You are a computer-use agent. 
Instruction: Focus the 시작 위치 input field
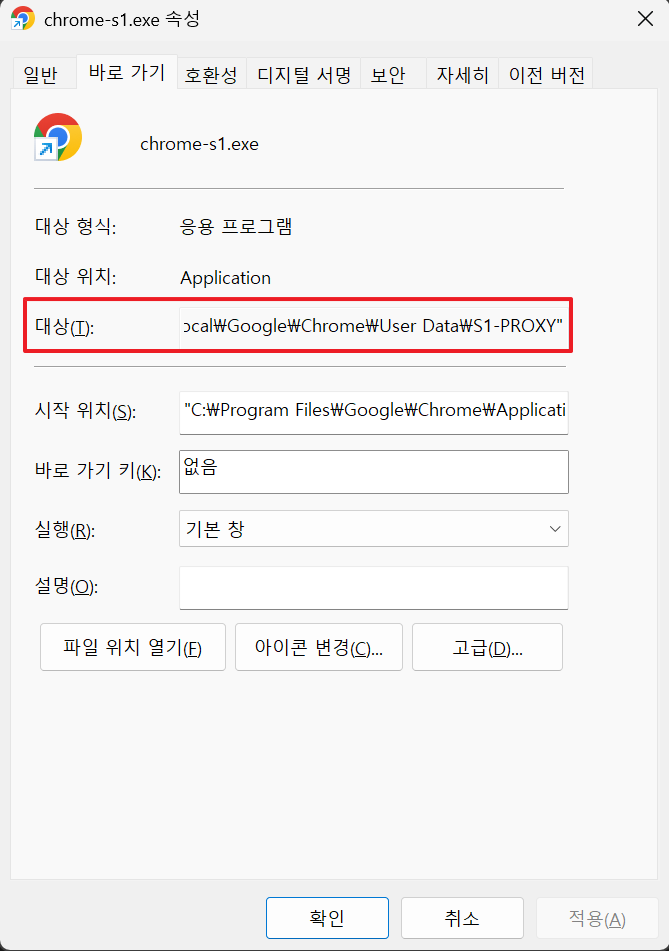(x=373, y=411)
